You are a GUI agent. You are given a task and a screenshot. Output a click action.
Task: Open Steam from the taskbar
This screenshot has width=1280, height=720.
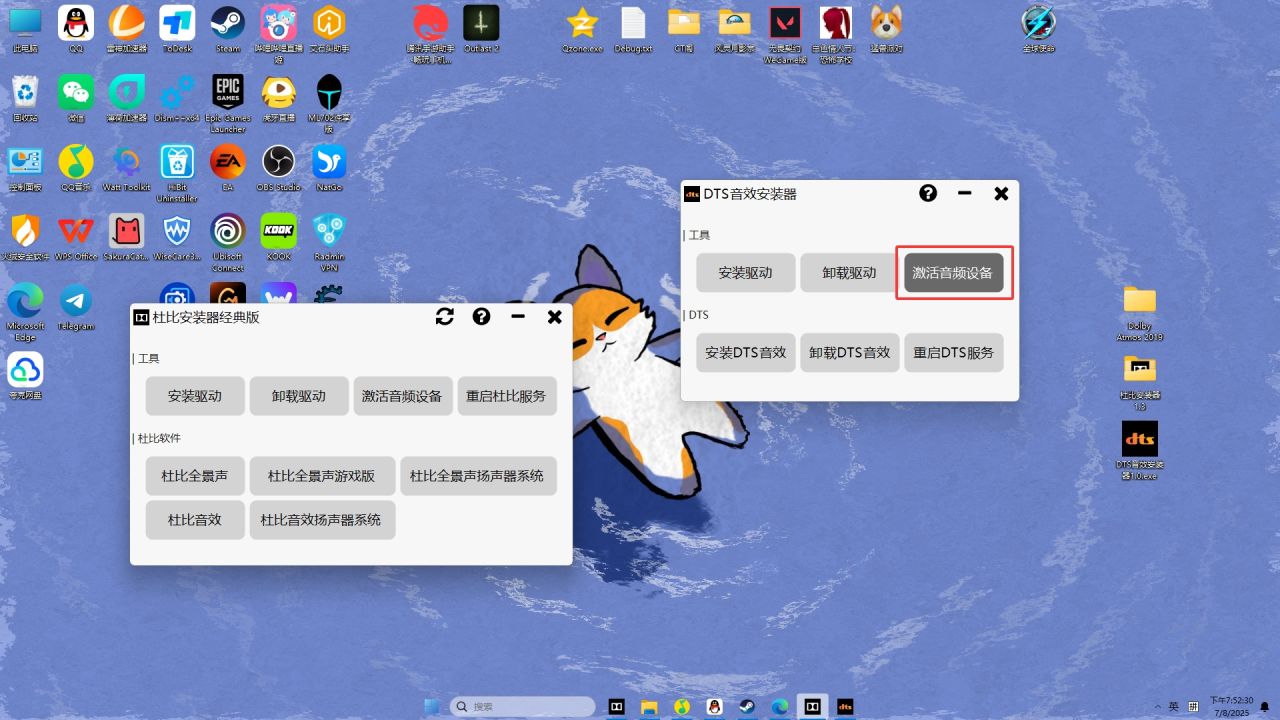747,707
